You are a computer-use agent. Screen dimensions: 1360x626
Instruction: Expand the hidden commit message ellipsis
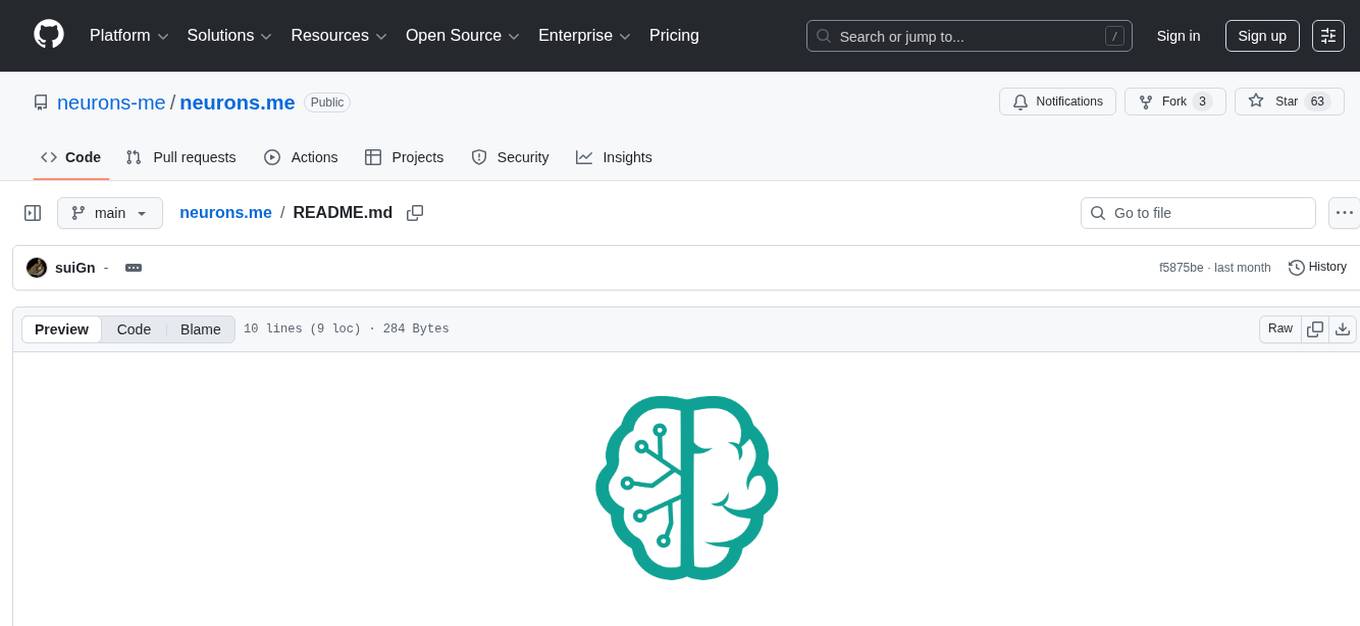(133, 267)
